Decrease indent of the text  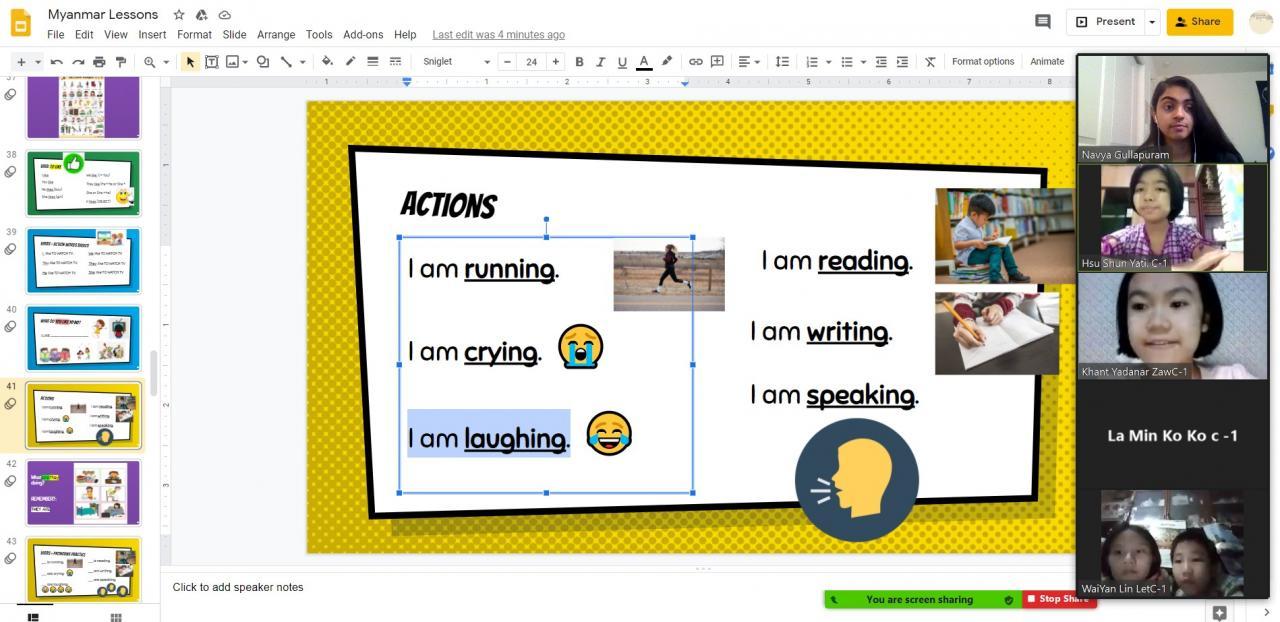pyautogui.click(x=881, y=62)
